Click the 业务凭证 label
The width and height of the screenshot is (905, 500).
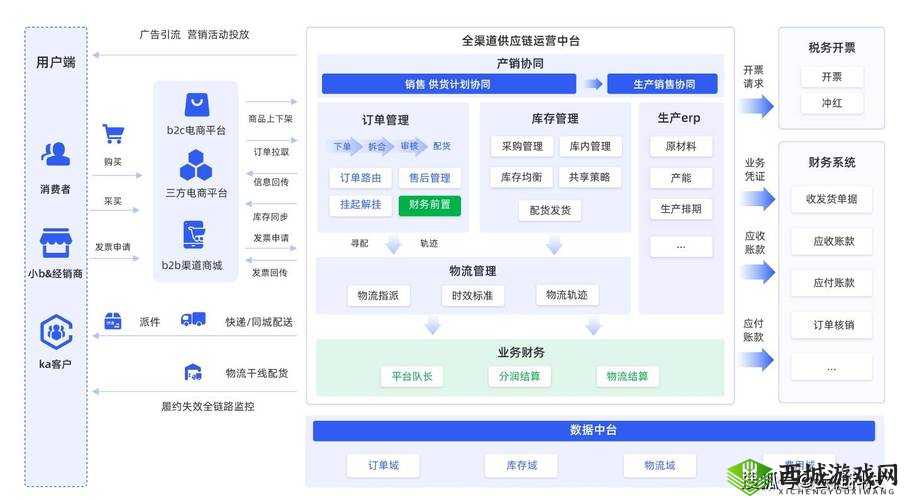(x=754, y=170)
